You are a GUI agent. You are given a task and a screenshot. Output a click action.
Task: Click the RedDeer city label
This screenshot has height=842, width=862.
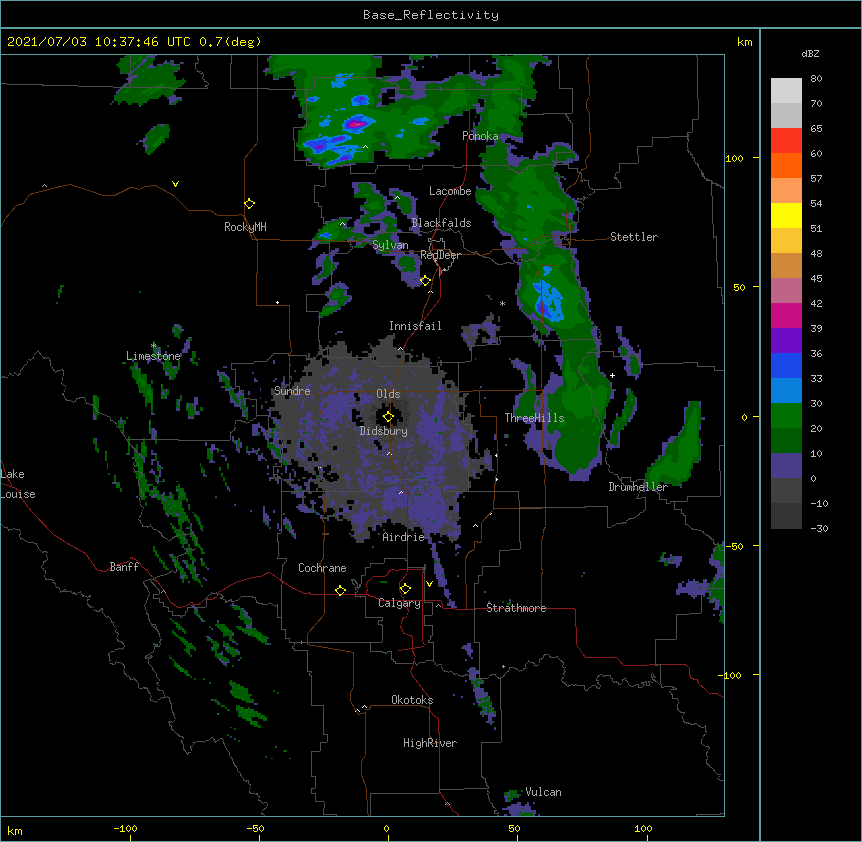pyautogui.click(x=440, y=255)
